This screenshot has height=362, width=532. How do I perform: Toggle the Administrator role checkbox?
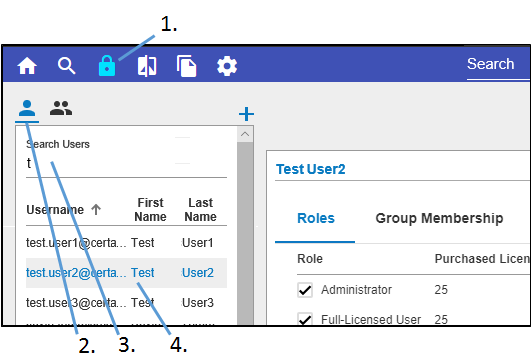click(305, 290)
